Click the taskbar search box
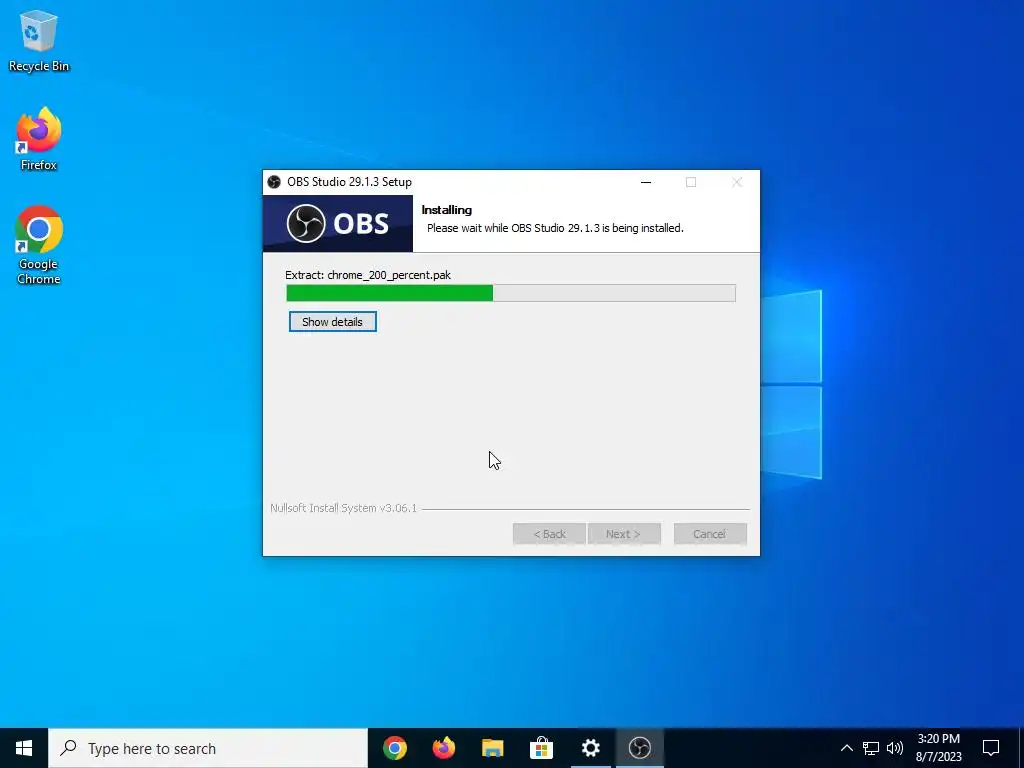1024x768 pixels. pos(208,748)
